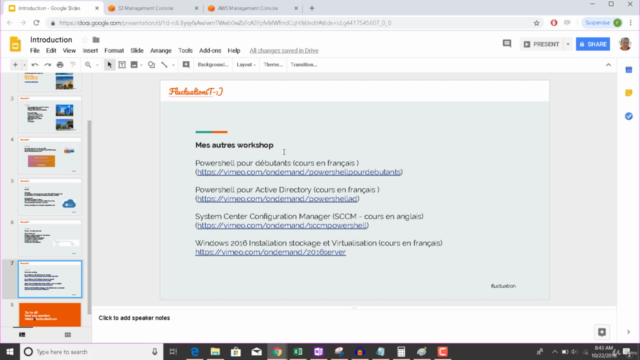
Task: Expand the insert image dropdown arrow
Action: click(x=141, y=64)
